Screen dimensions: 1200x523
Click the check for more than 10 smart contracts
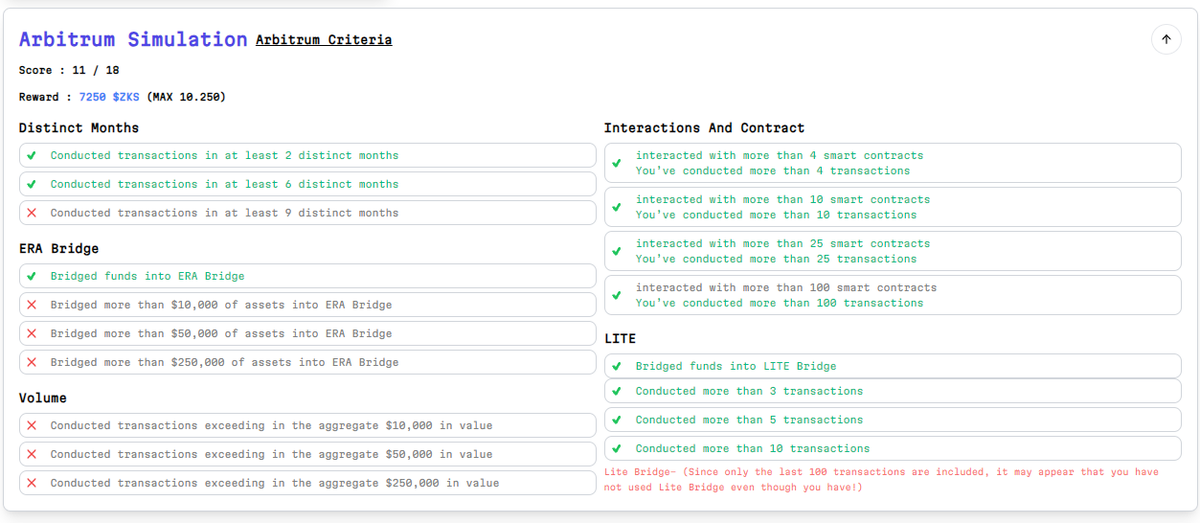click(617, 207)
